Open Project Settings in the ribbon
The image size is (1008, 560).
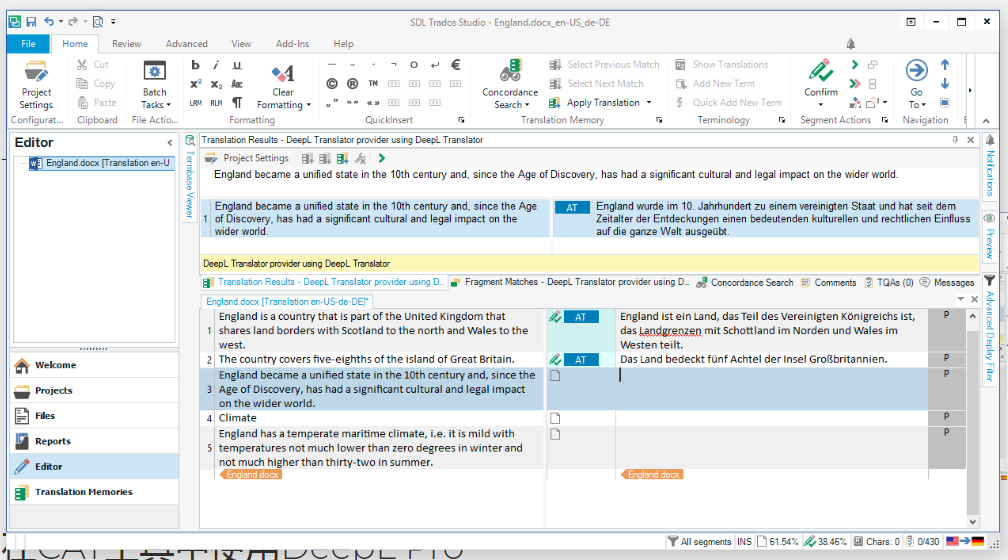[x=36, y=86]
